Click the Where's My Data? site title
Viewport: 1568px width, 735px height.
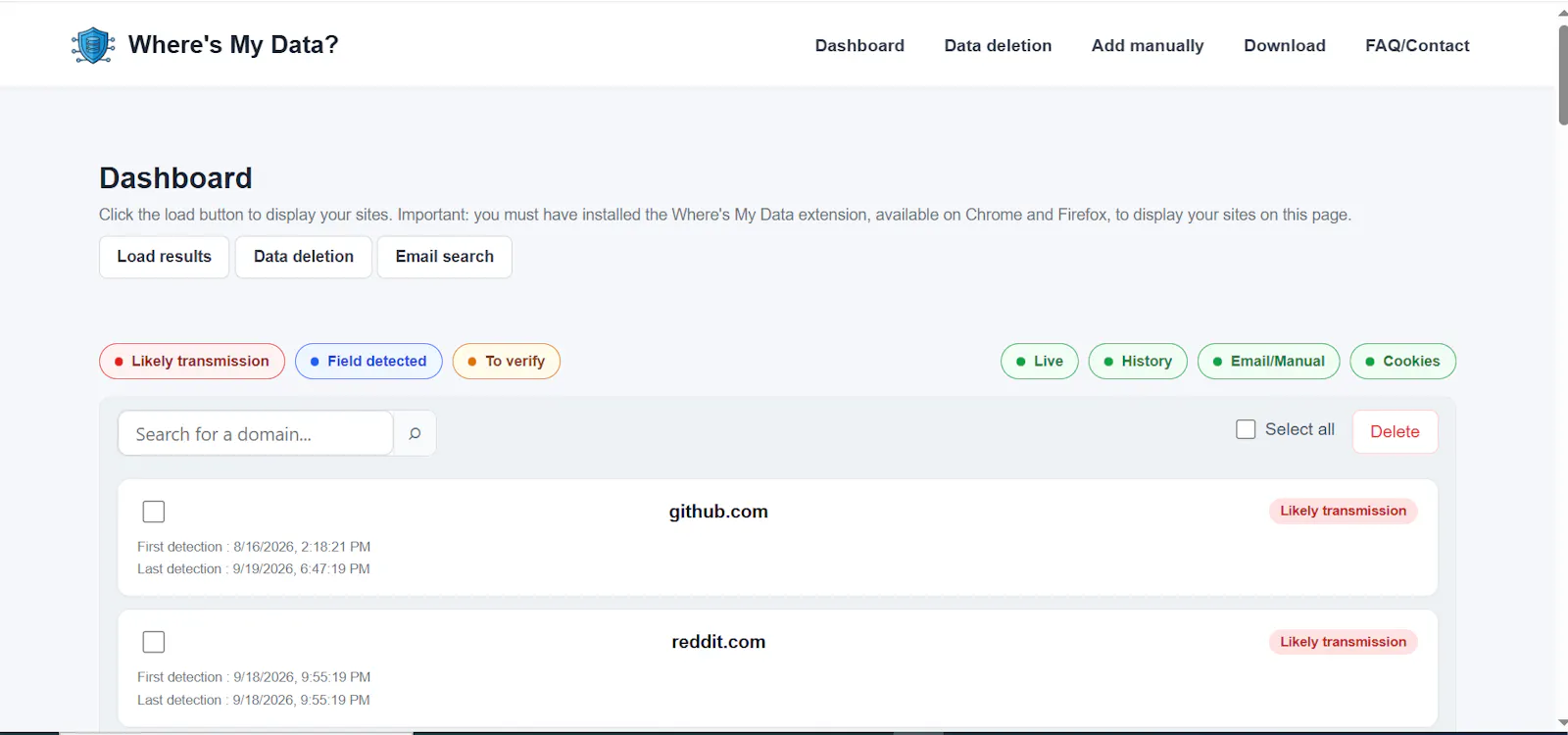click(x=233, y=45)
